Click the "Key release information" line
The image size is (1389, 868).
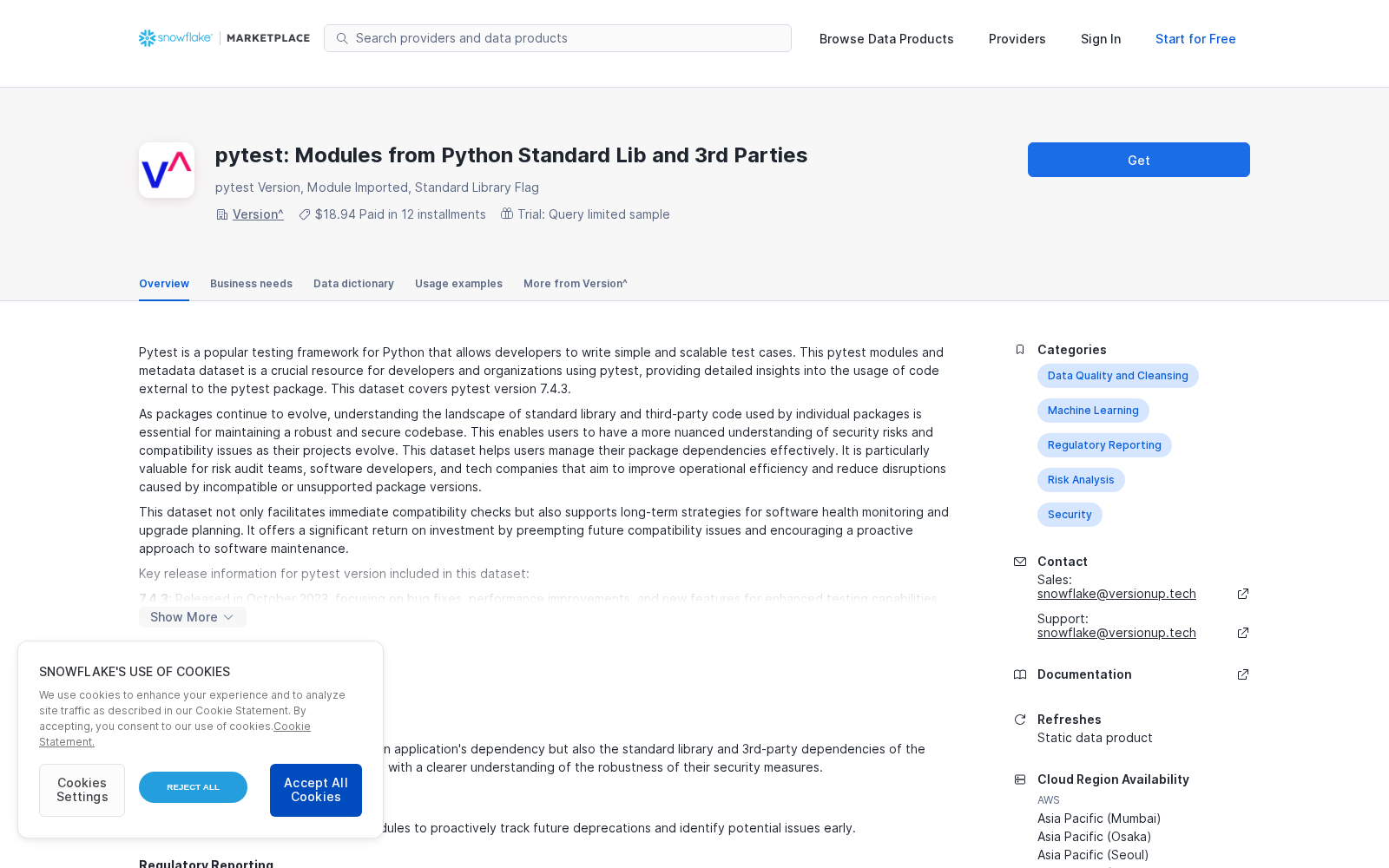pyautogui.click(x=334, y=574)
